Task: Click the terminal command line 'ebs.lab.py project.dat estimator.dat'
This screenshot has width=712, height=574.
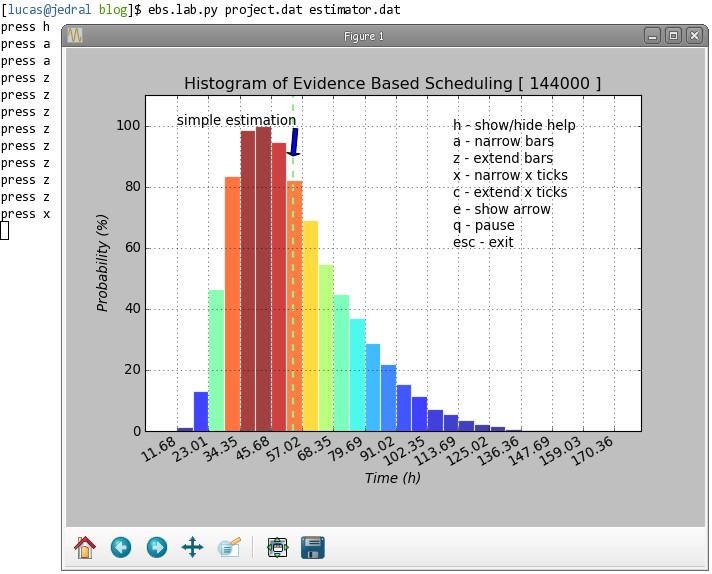Action: pos(274,10)
